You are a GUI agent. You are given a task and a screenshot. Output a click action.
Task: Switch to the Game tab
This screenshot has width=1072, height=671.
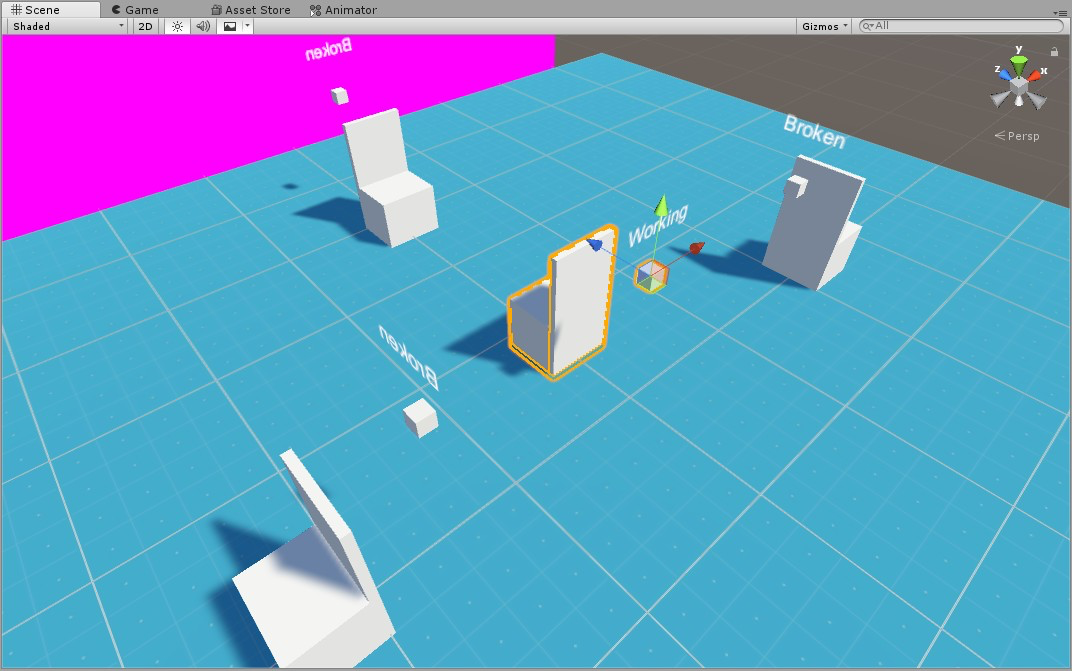[x=135, y=10]
